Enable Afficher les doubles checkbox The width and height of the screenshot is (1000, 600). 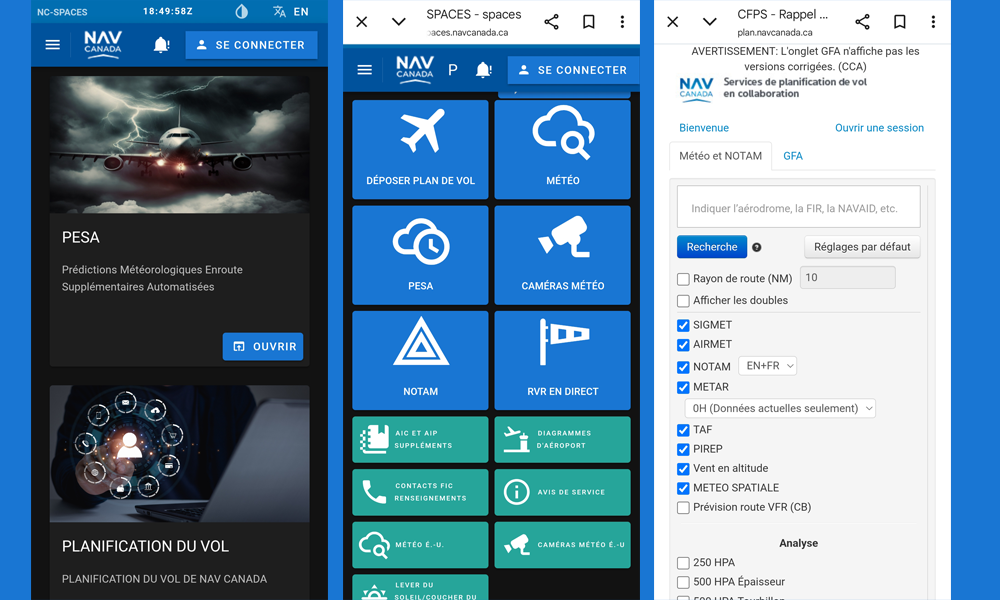(x=683, y=300)
